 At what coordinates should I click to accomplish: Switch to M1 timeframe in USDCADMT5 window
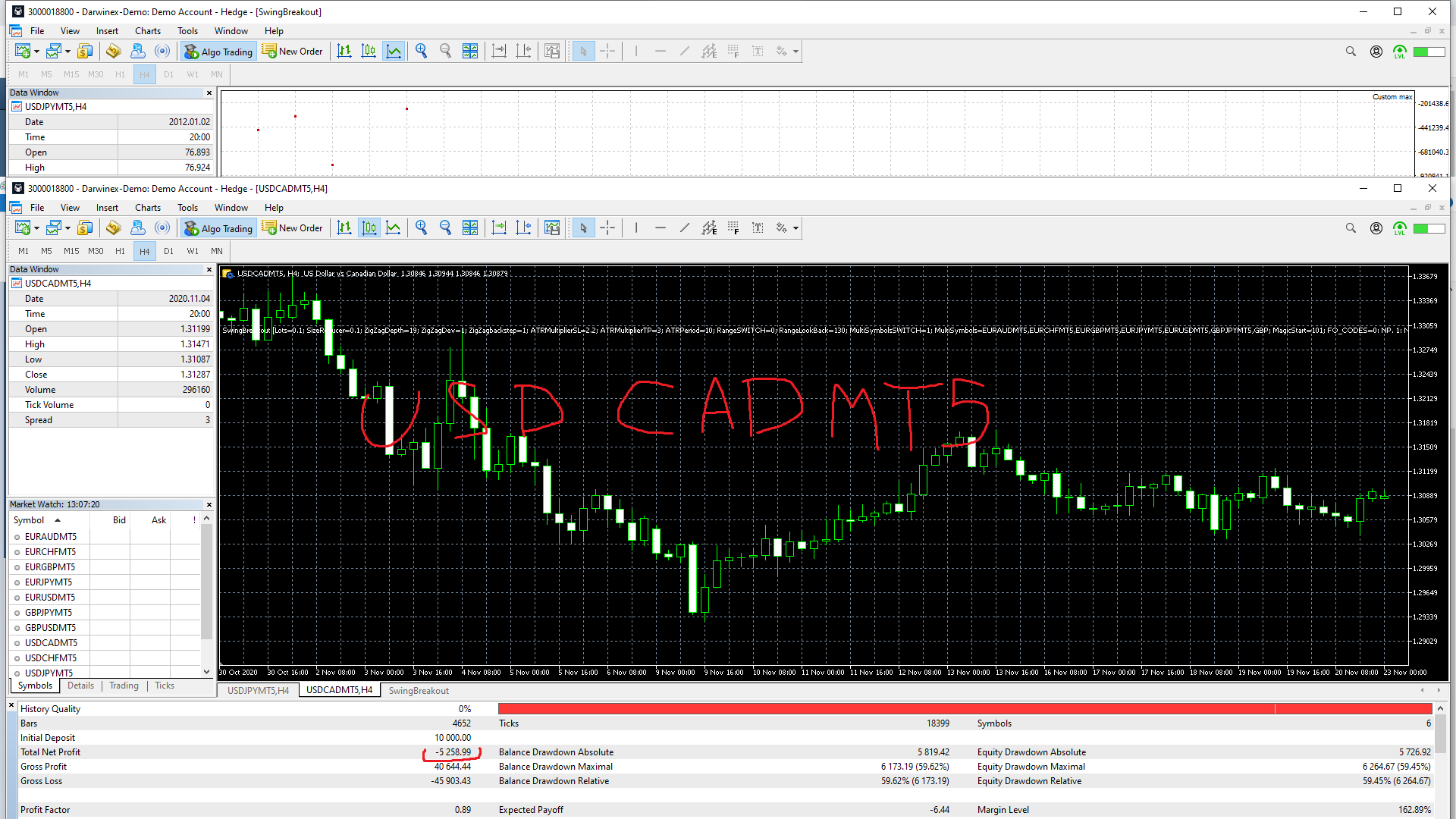tap(24, 251)
